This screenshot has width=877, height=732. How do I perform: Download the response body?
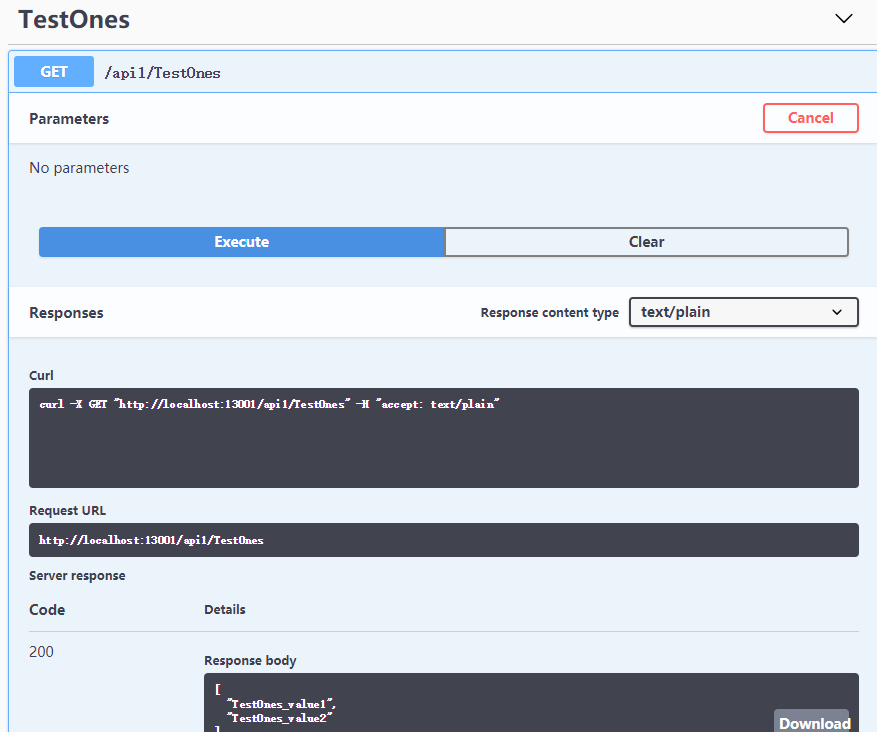pos(814,723)
